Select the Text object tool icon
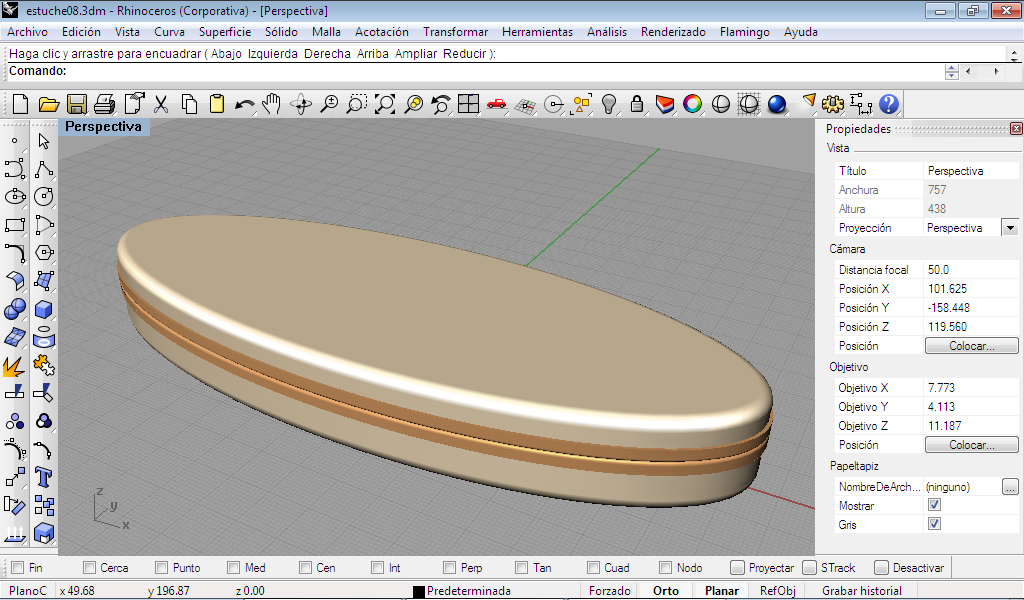Image resolution: width=1024 pixels, height=600 pixels. pos(43,476)
